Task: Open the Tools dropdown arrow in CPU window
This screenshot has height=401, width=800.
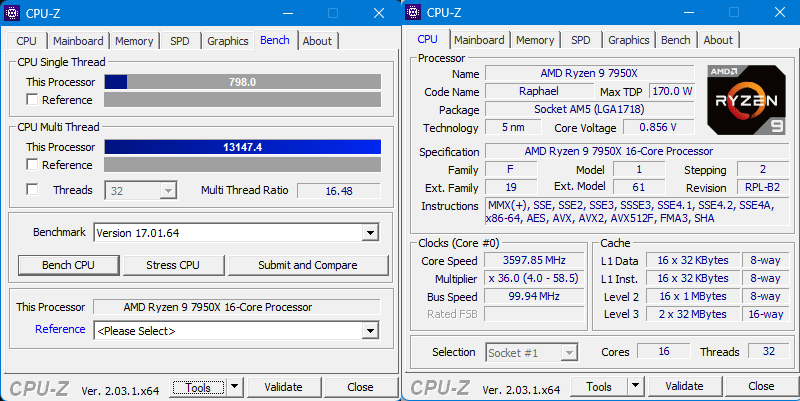Action: tap(635, 386)
